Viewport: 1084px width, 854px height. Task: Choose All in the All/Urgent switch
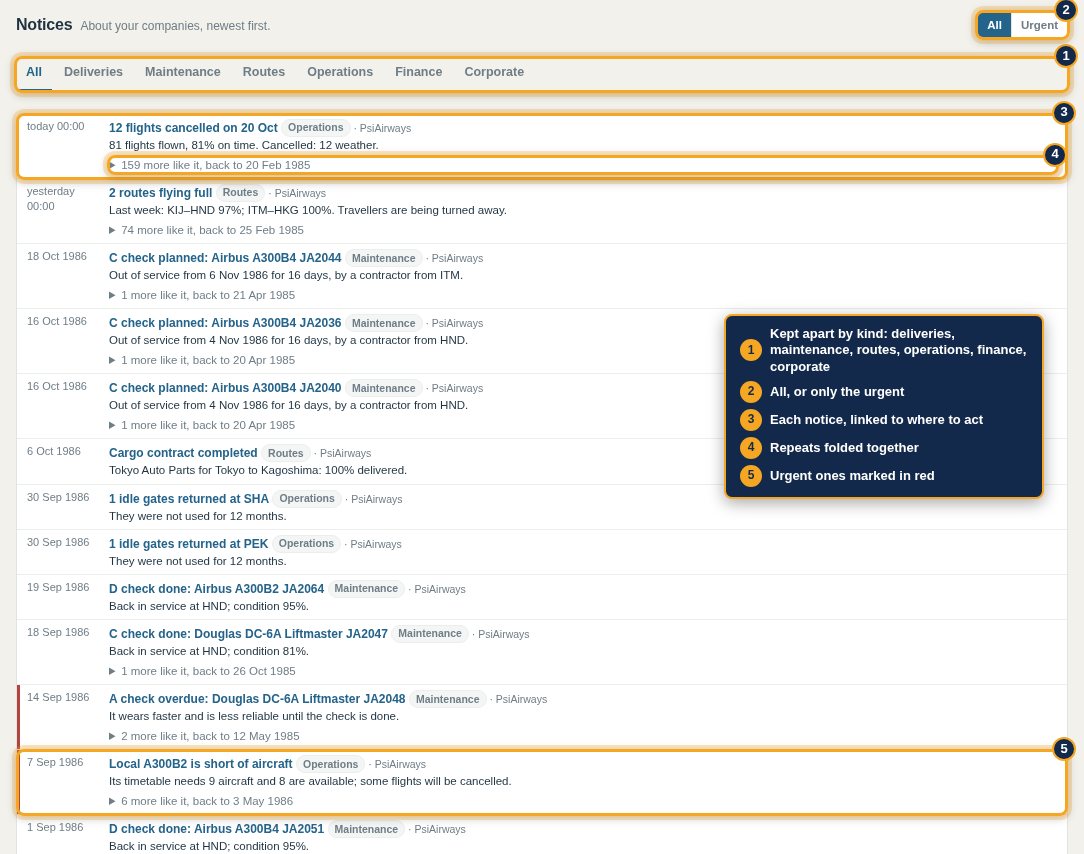[x=994, y=26]
